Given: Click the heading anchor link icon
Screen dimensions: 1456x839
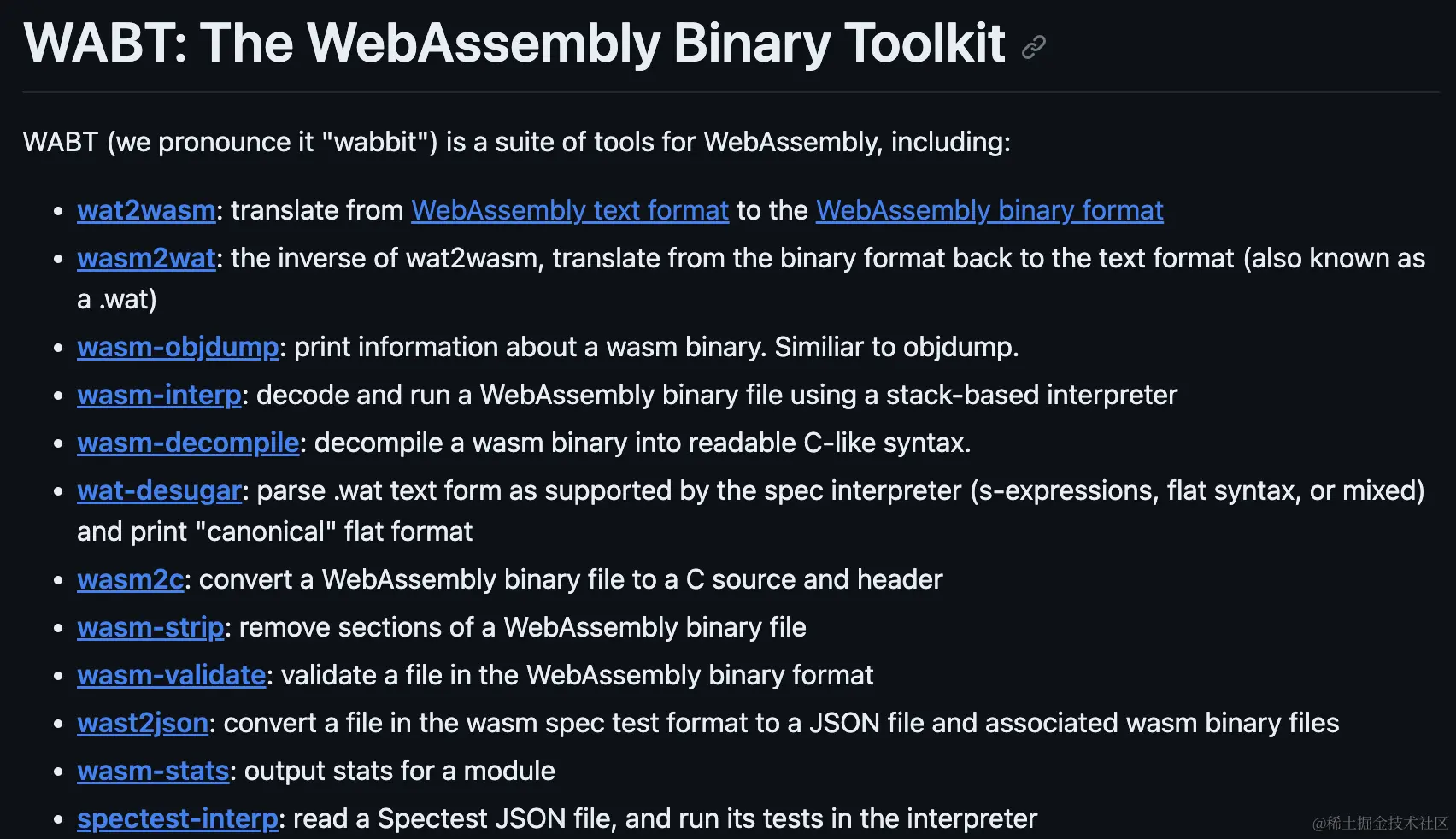Looking at the screenshot, I should click(x=1033, y=46).
